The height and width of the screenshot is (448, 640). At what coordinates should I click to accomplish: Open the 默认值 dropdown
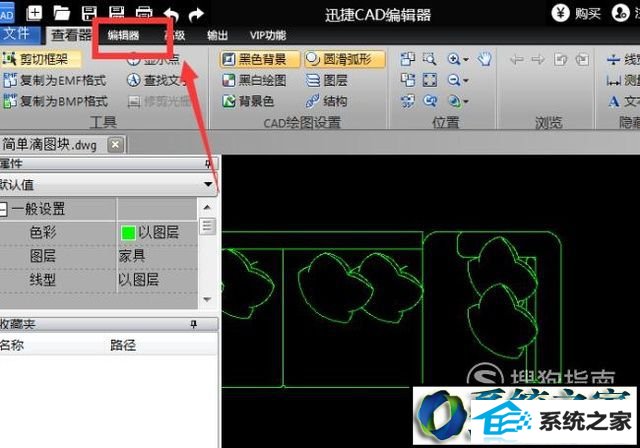pyautogui.click(x=208, y=184)
